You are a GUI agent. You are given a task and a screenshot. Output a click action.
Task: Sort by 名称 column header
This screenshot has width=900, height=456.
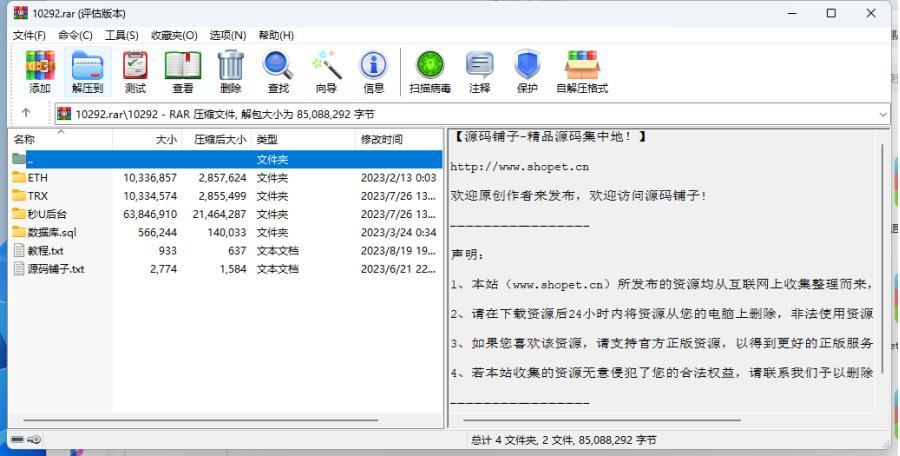tap(61, 139)
